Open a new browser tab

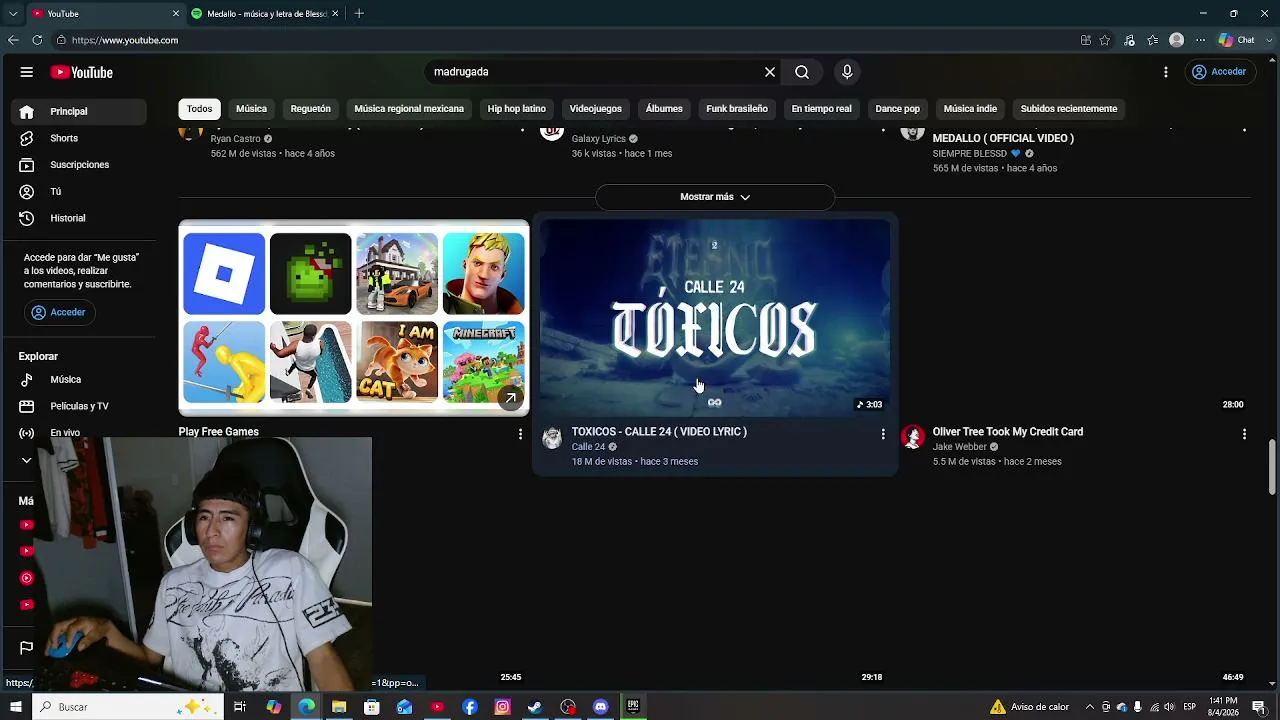coord(359,14)
